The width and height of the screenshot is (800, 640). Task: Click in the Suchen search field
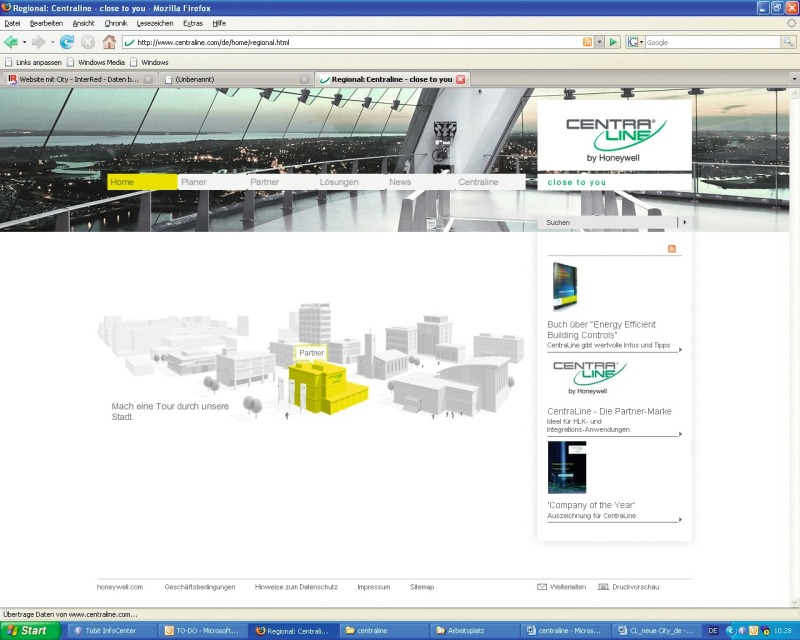(607, 223)
